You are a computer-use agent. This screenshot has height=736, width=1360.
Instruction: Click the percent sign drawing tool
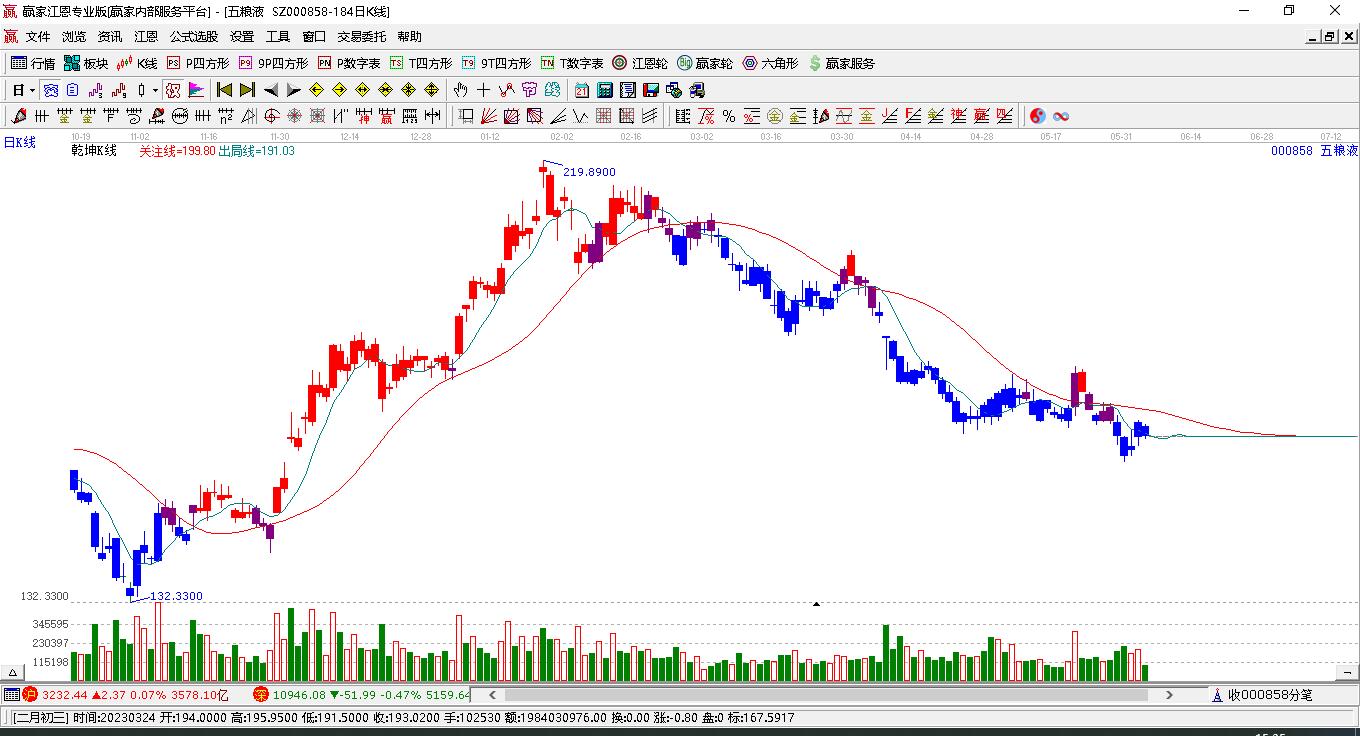(x=729, y=116)
